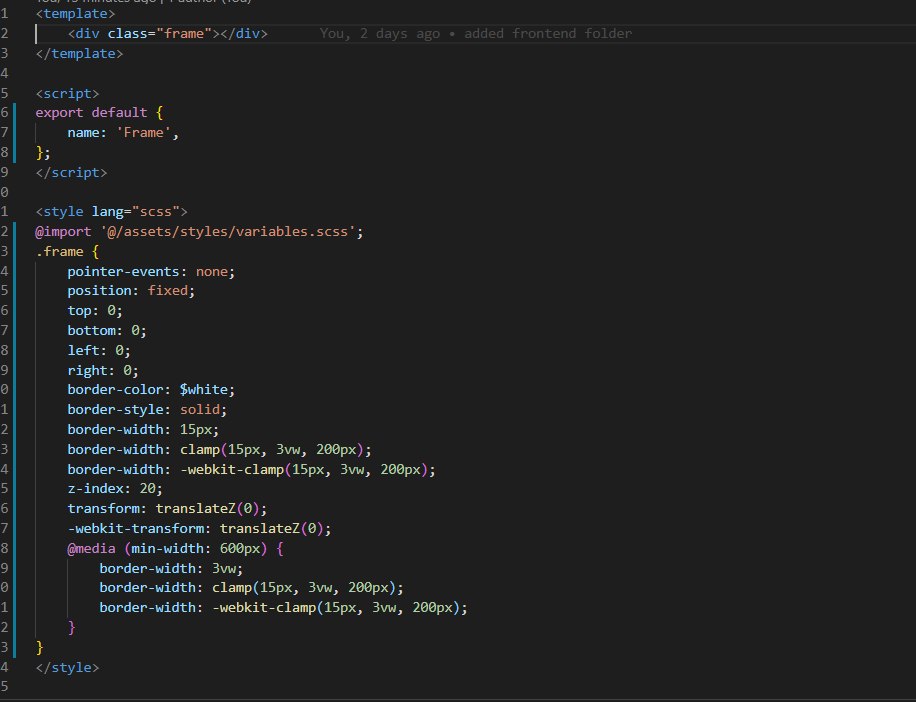Click the @import variables.scss line
The width and height of the screenshot is (916, 702).
[x=199, y=231]
